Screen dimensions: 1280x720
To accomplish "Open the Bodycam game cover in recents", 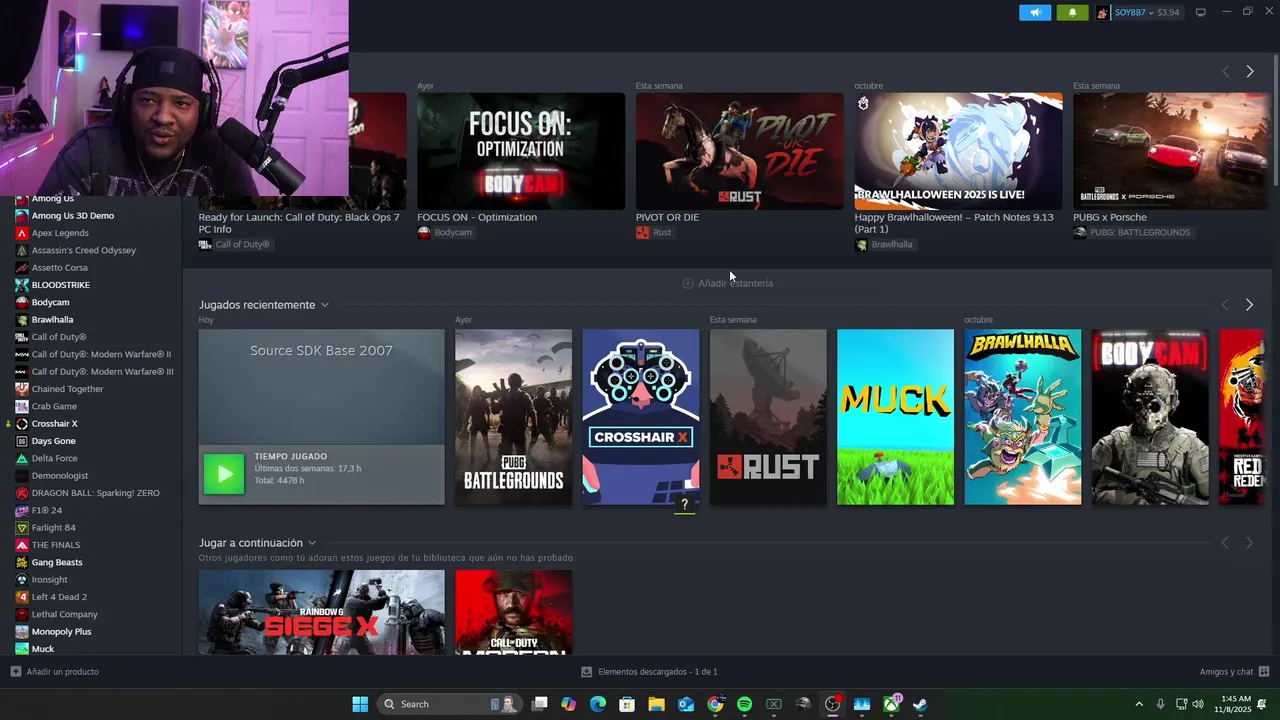I will [1150, 417].
